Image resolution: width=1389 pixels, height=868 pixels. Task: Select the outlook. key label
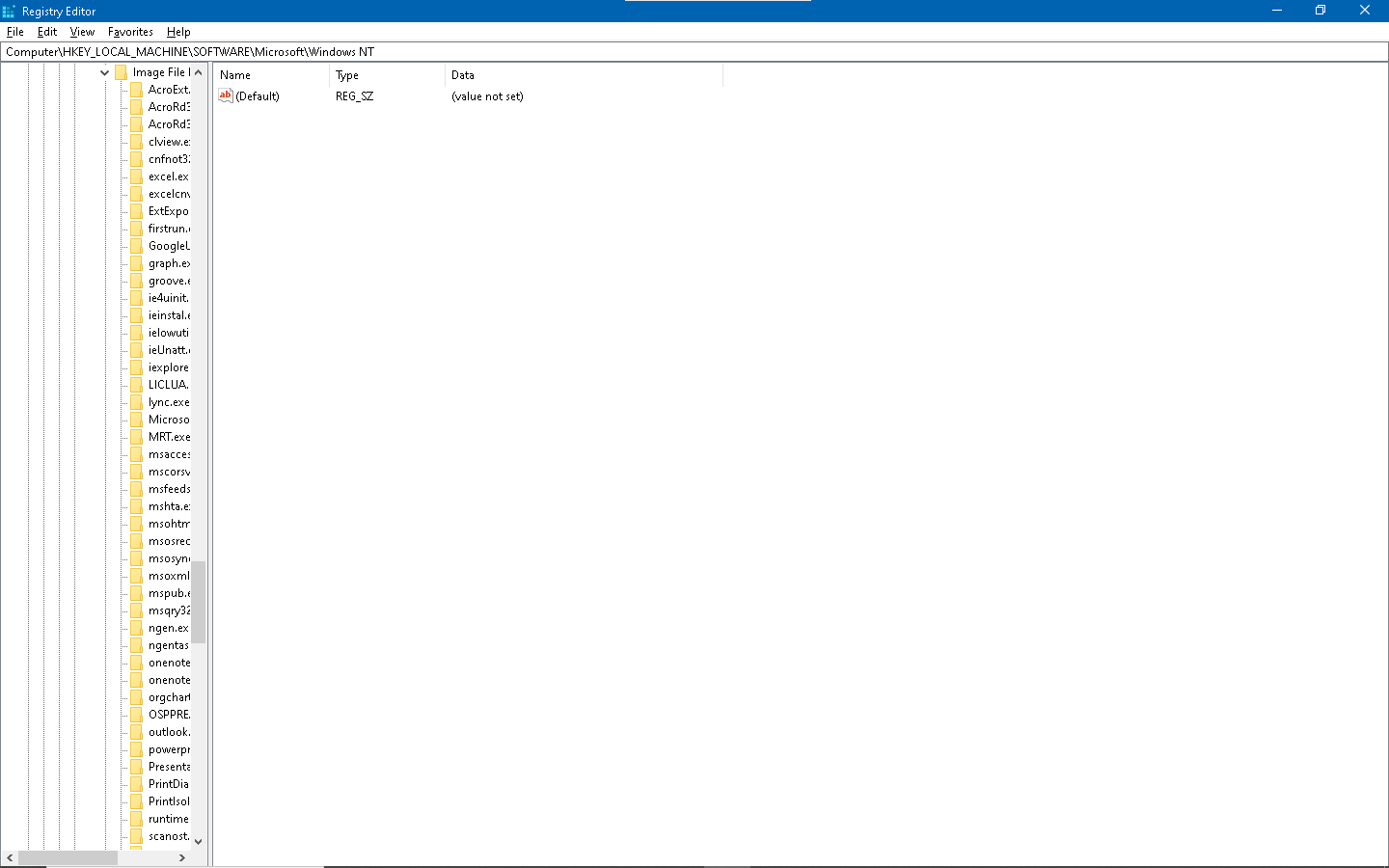coord(169,732)
